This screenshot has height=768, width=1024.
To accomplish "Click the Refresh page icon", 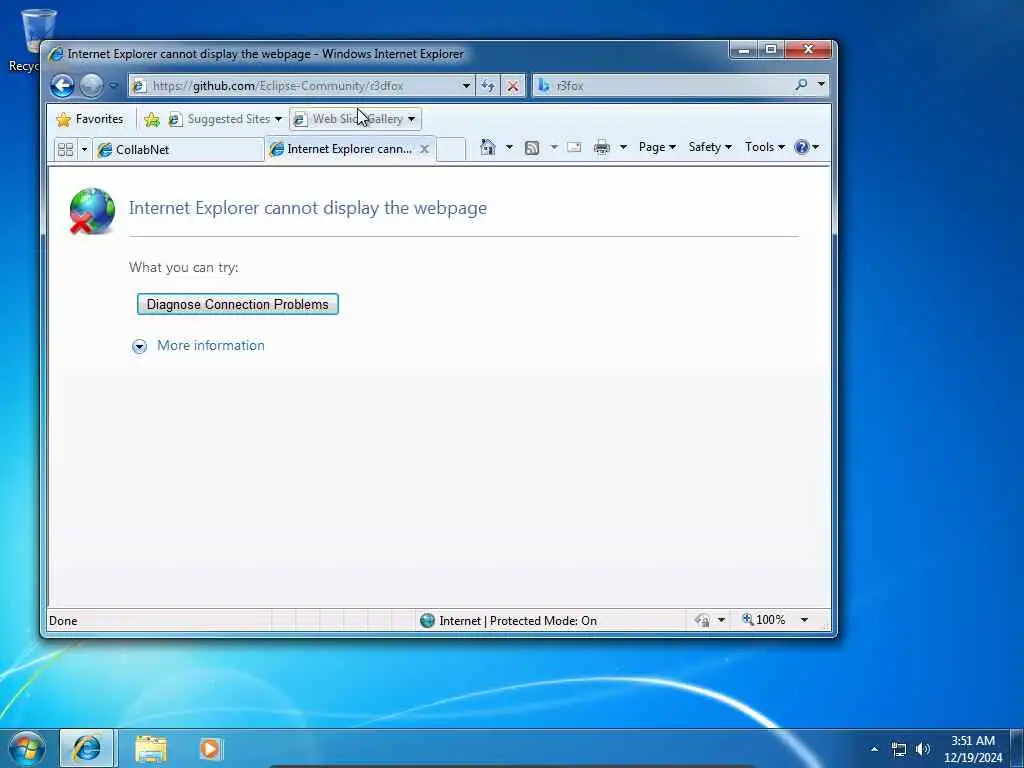I will click(488, 86).
